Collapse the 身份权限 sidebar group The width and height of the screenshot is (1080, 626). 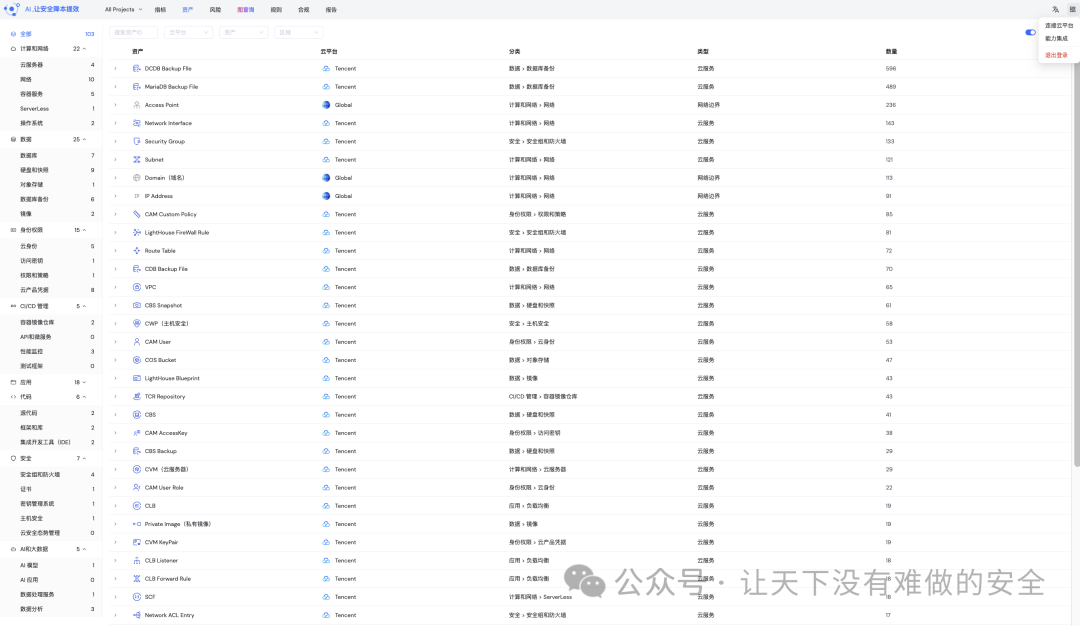coord(84,230)
